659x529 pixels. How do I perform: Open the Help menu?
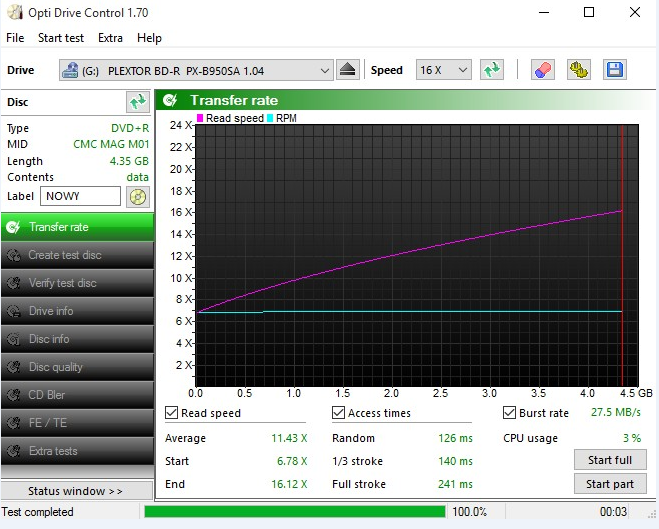149,38
